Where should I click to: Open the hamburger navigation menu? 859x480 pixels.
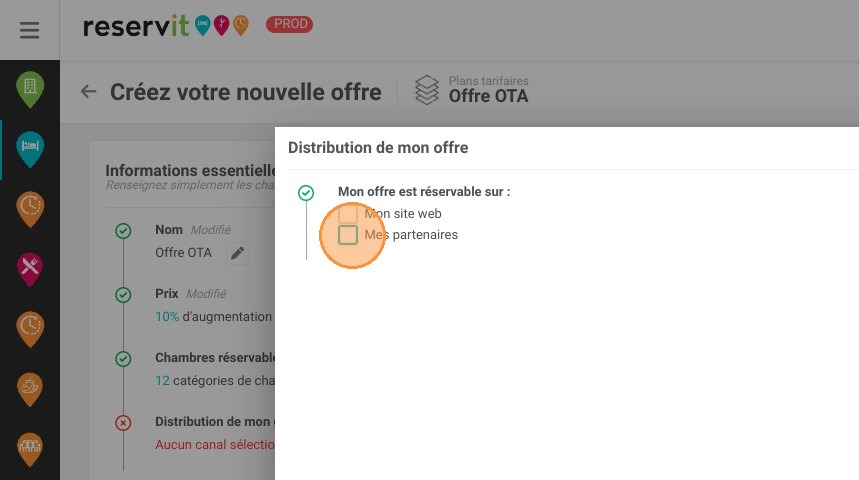point(30,30)
